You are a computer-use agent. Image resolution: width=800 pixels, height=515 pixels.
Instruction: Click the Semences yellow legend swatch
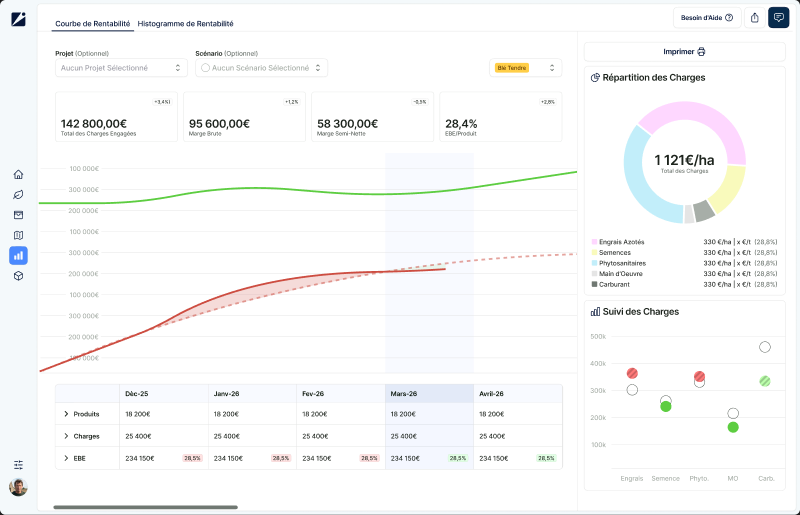click(594, 253)
